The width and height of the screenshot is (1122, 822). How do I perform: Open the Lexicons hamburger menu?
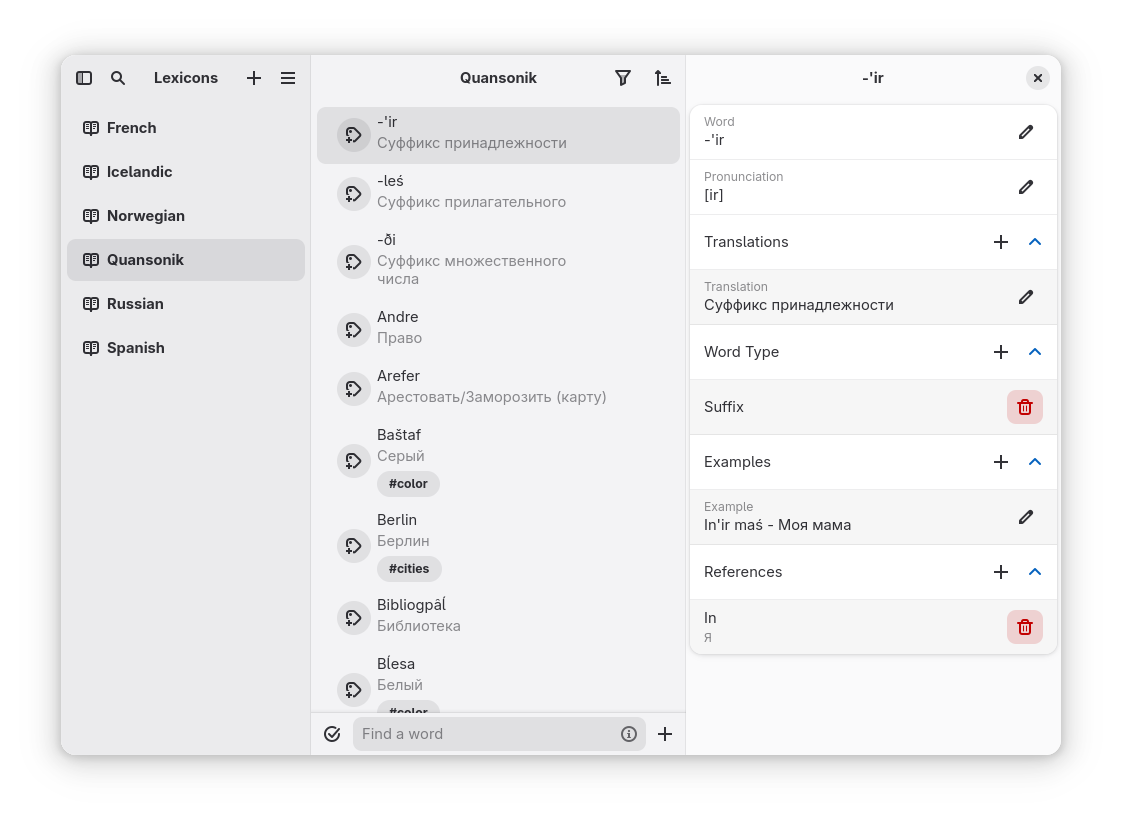pos(288,78)
